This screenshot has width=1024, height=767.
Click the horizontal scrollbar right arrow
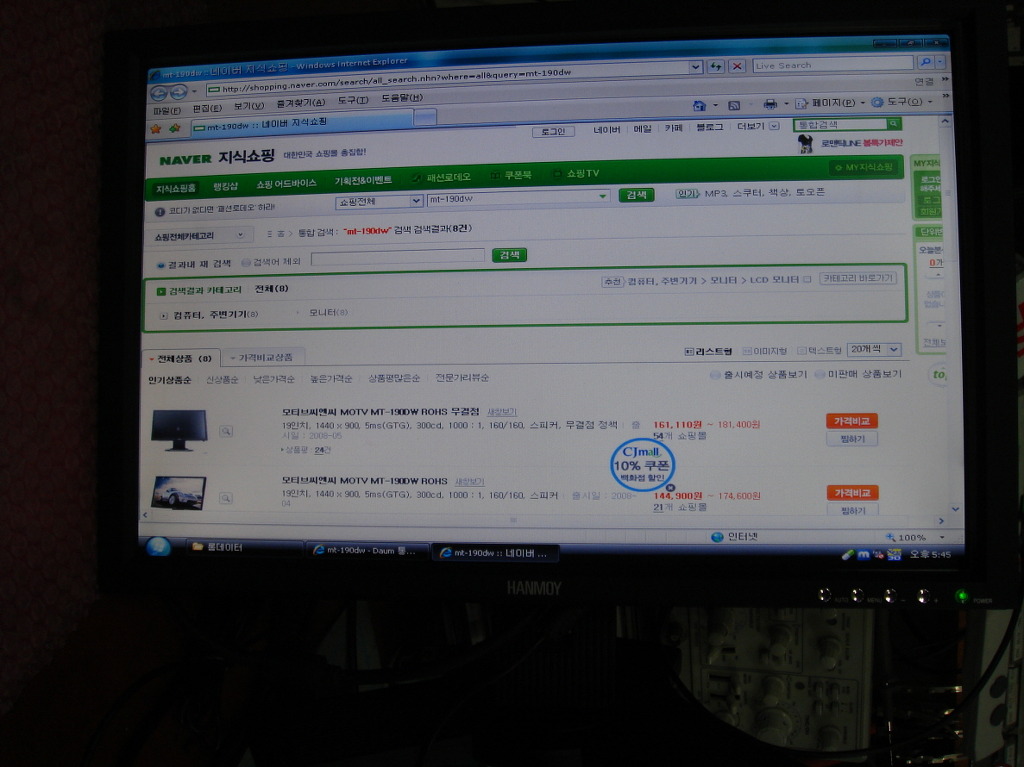[x=941, y=521]
